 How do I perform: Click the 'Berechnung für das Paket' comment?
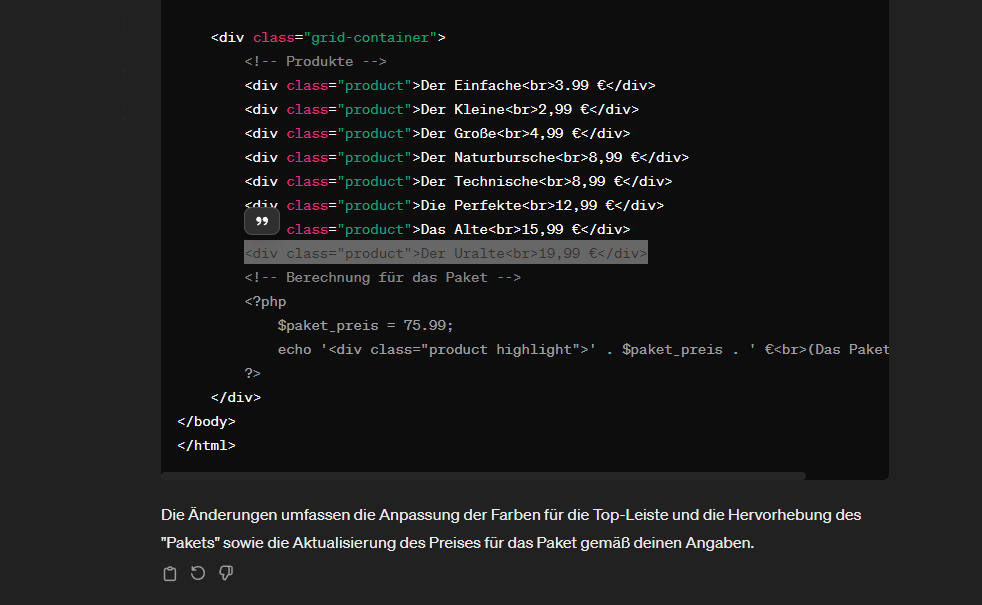pyautogui.click(x=383, y=277)
